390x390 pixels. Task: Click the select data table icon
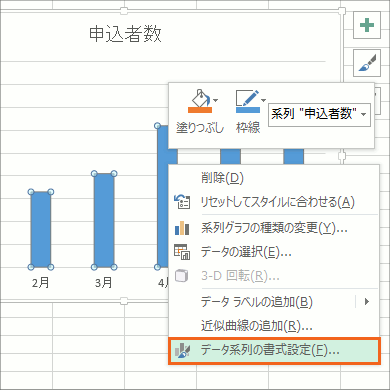tap(182, 252)
